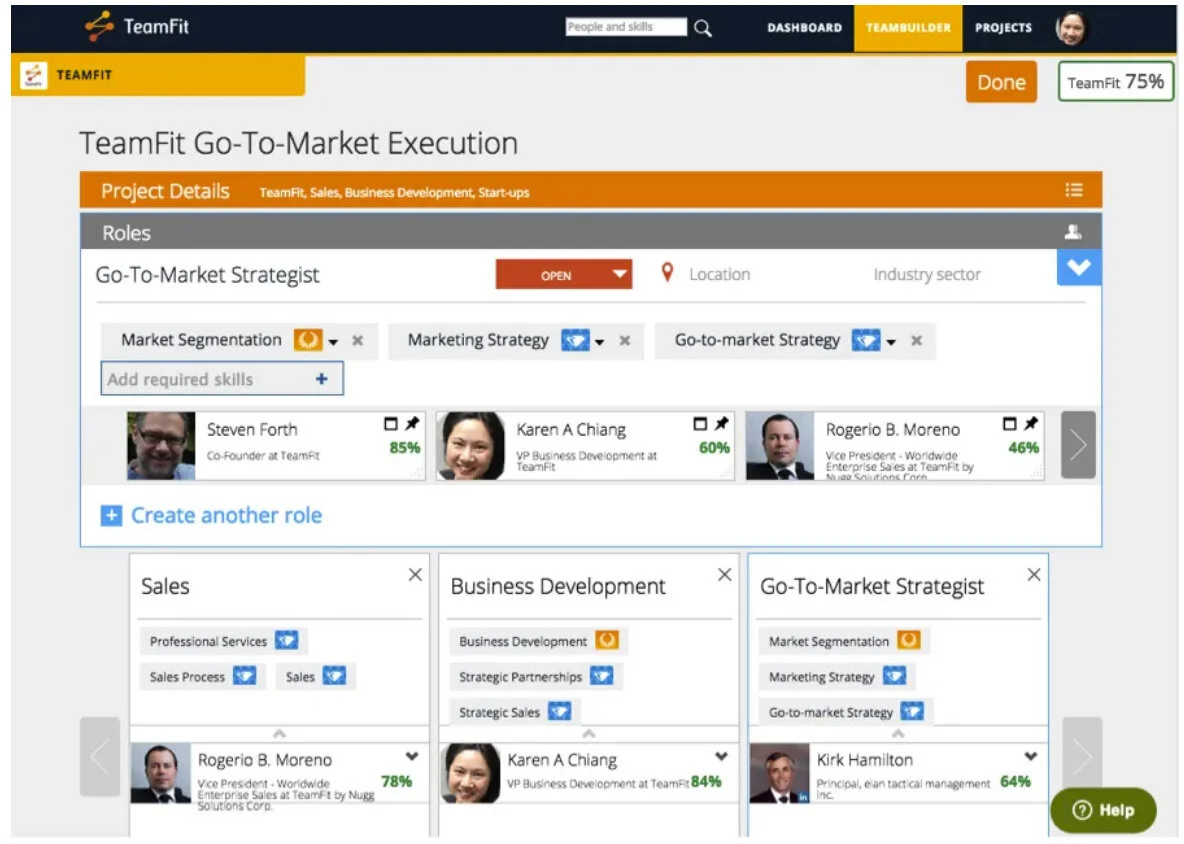Click the Sales Process skill tag
Image resolution: width=1184 pixels, height=844 pixels.
click(202, 676)
